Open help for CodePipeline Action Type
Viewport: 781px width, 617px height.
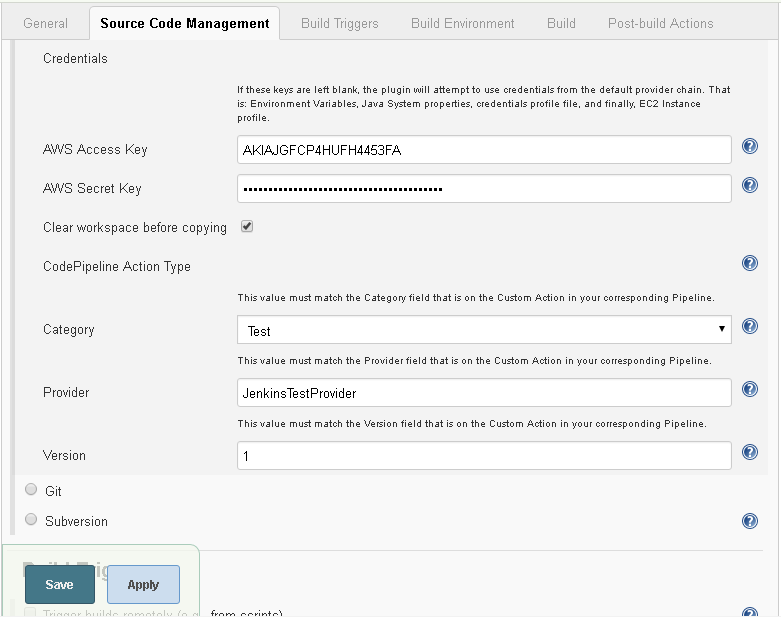pyautogui.click(x=750, y=263)
